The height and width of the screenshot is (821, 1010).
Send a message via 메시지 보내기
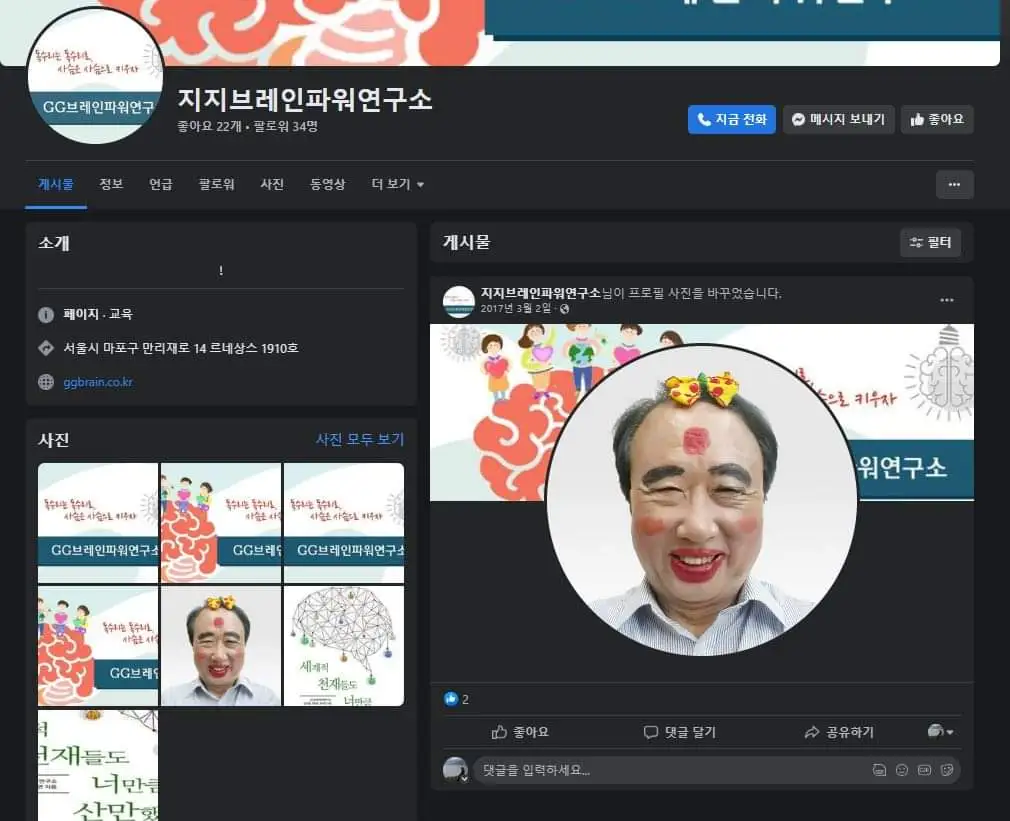click(838, 120)
